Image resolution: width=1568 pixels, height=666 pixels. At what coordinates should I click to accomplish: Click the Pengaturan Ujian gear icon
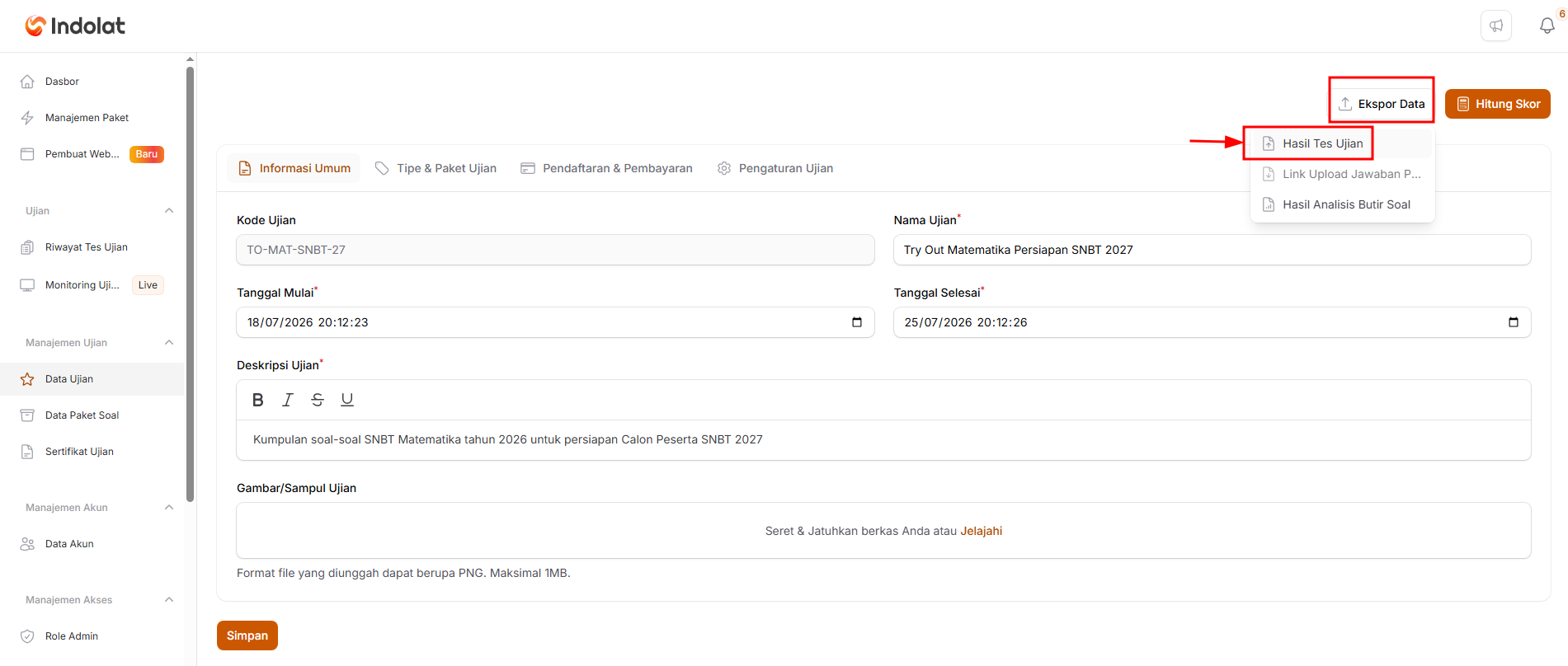coord(724,168)
